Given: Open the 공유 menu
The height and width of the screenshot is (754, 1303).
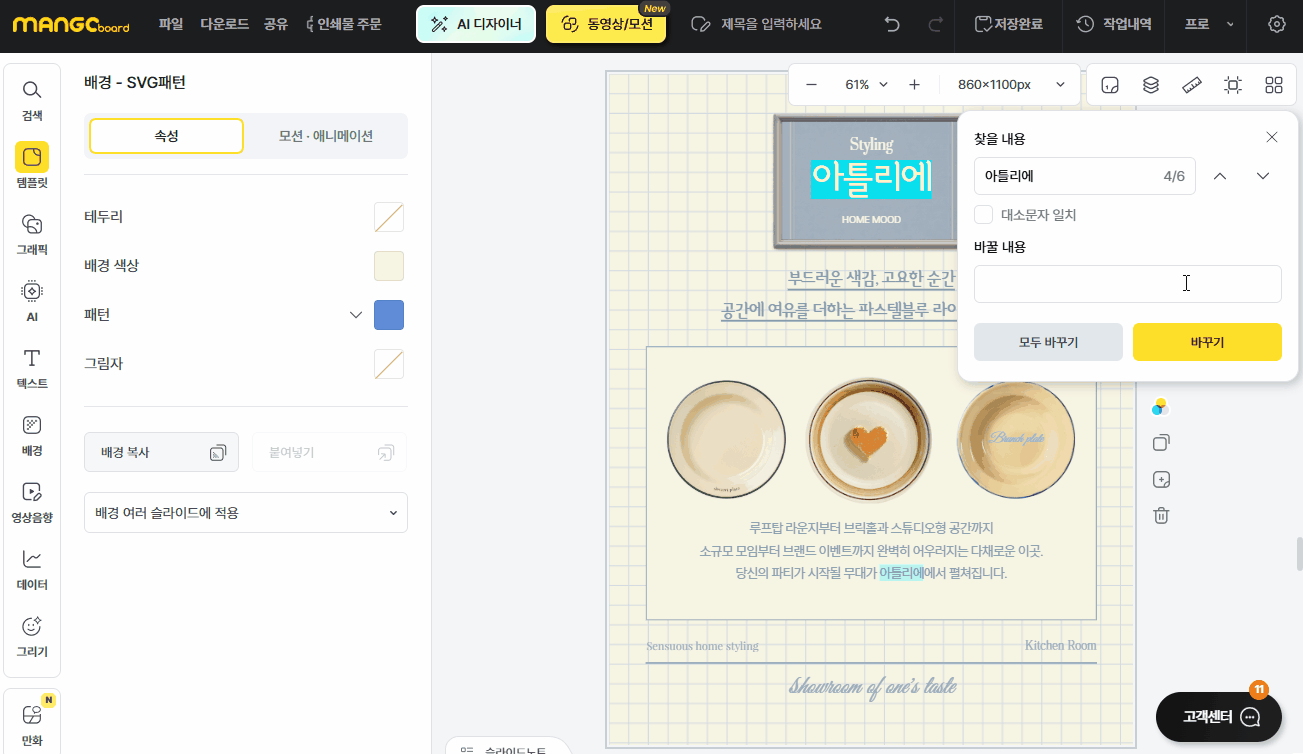Looking at the screenshot, I should click(x=276, y=24).
